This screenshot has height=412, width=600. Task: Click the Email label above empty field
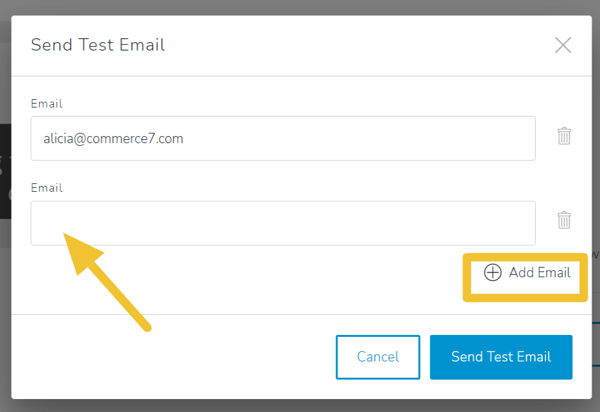click(47, 188)
